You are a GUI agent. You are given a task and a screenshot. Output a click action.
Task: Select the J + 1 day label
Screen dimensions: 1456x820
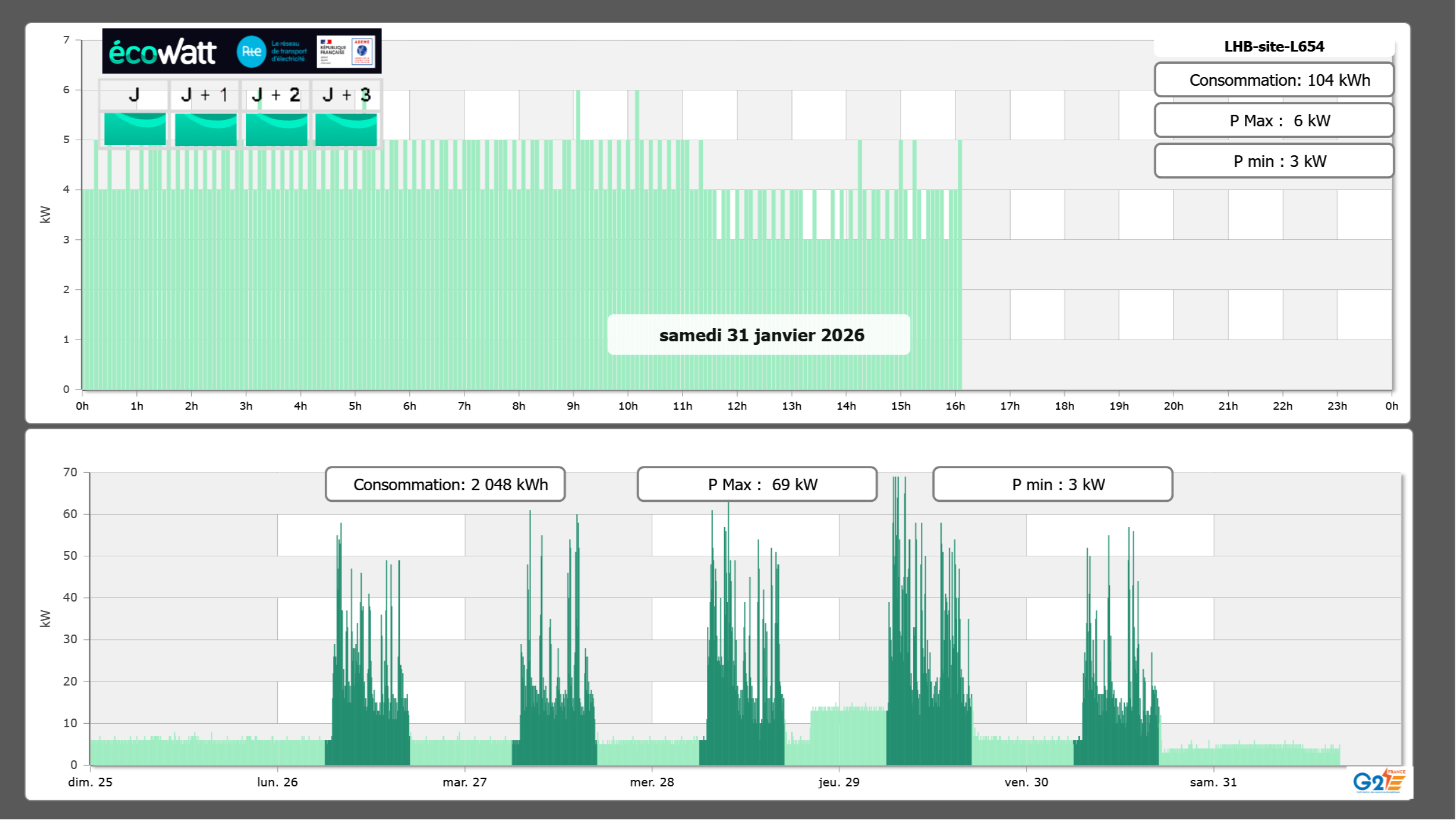coord(204,95)
